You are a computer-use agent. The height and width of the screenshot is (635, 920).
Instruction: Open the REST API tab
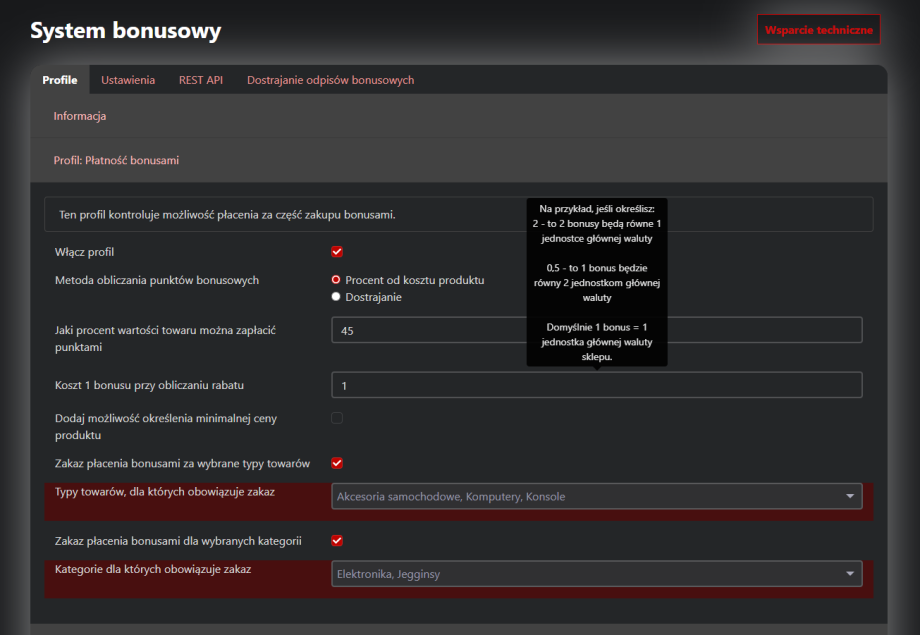pos(200,80)
